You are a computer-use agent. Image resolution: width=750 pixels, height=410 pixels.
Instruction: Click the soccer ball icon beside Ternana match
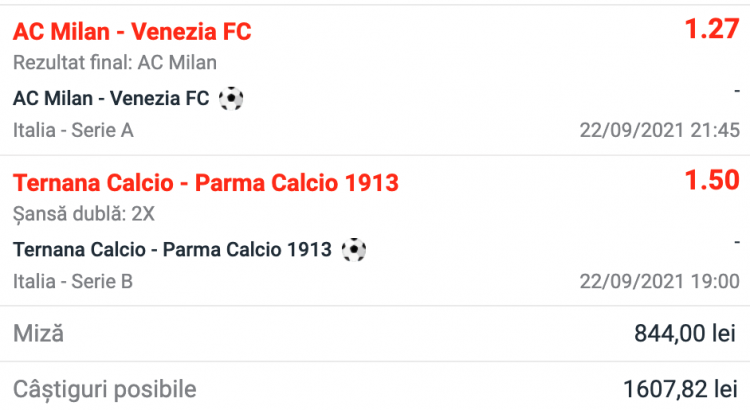(x=353, y=249)
